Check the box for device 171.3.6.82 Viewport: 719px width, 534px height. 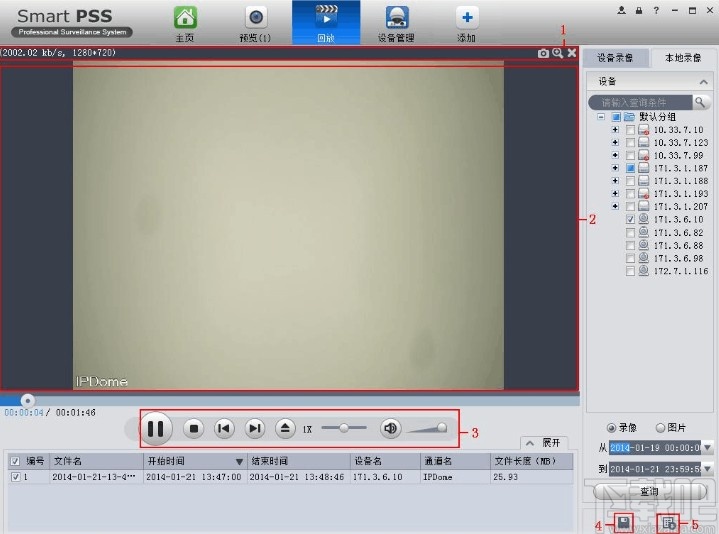click(631, 233)
